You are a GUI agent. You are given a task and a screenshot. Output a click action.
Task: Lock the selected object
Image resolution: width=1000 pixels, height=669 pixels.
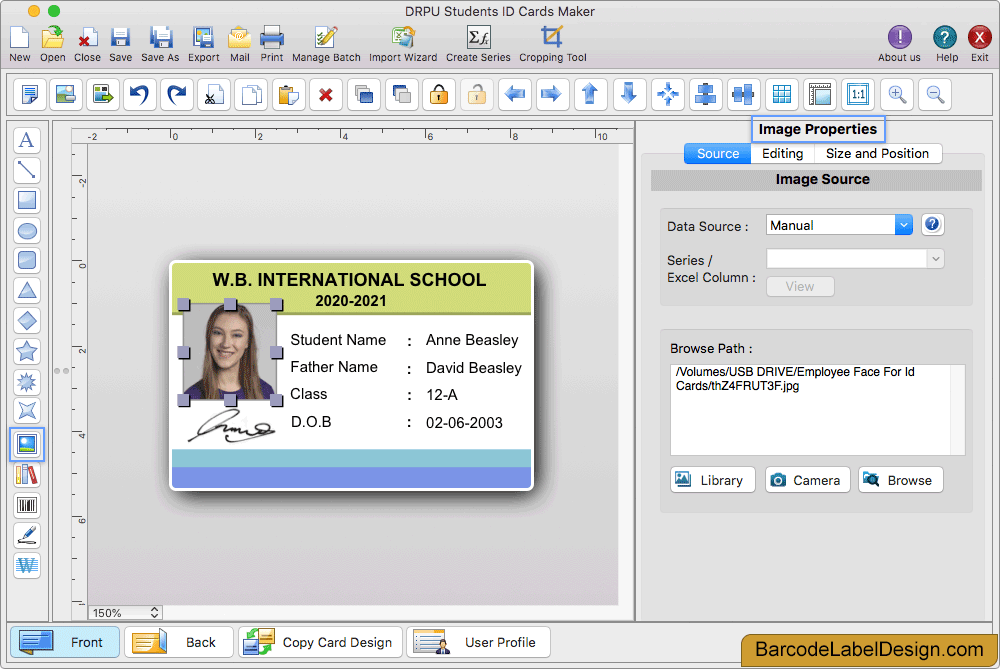439,95
